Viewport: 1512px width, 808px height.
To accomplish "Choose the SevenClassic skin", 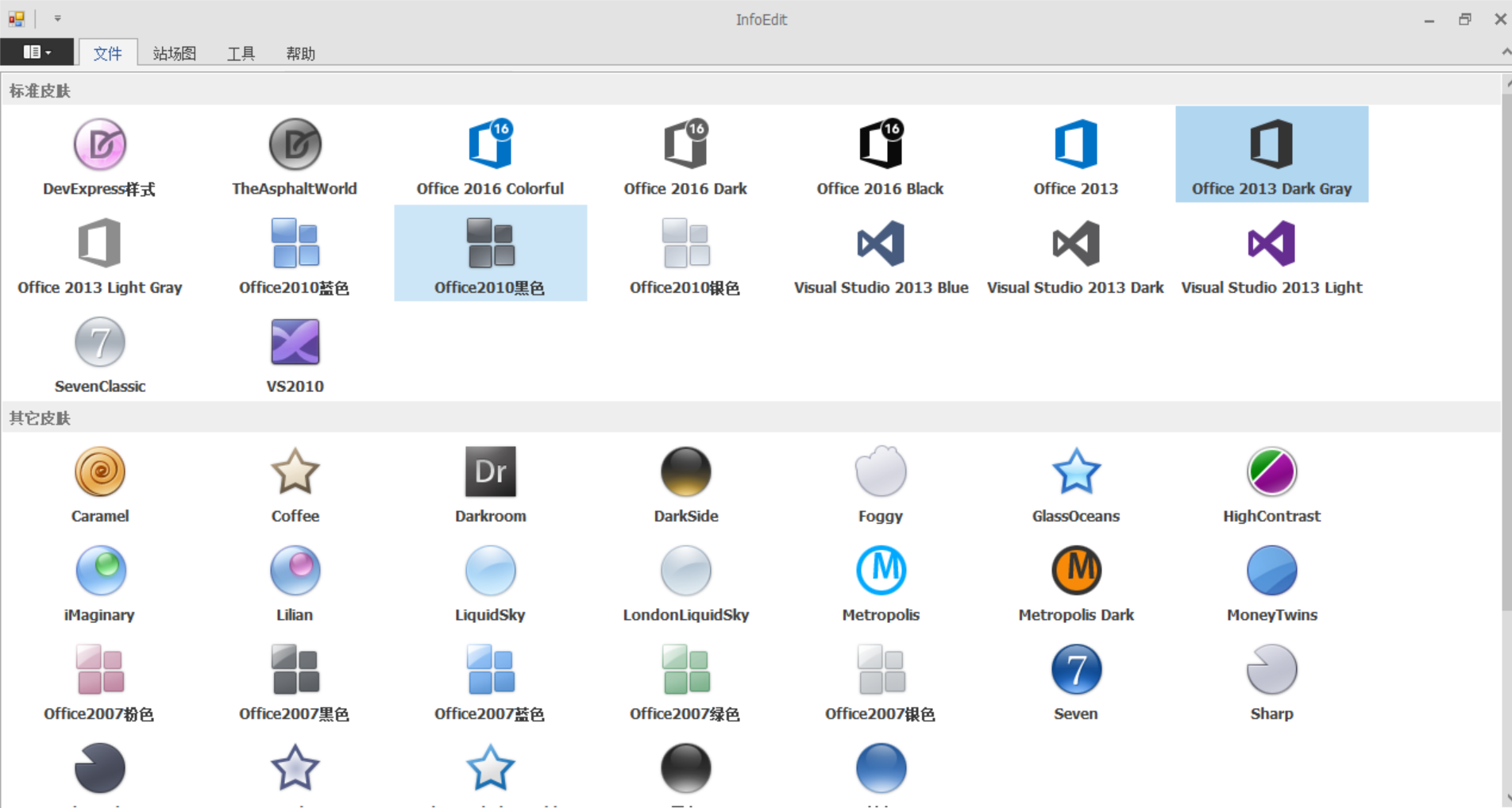I will pos(99,353).
